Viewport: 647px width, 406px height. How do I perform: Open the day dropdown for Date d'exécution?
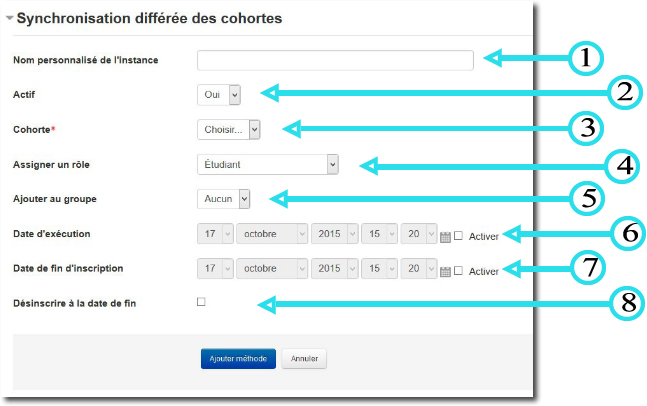[215, 236]
